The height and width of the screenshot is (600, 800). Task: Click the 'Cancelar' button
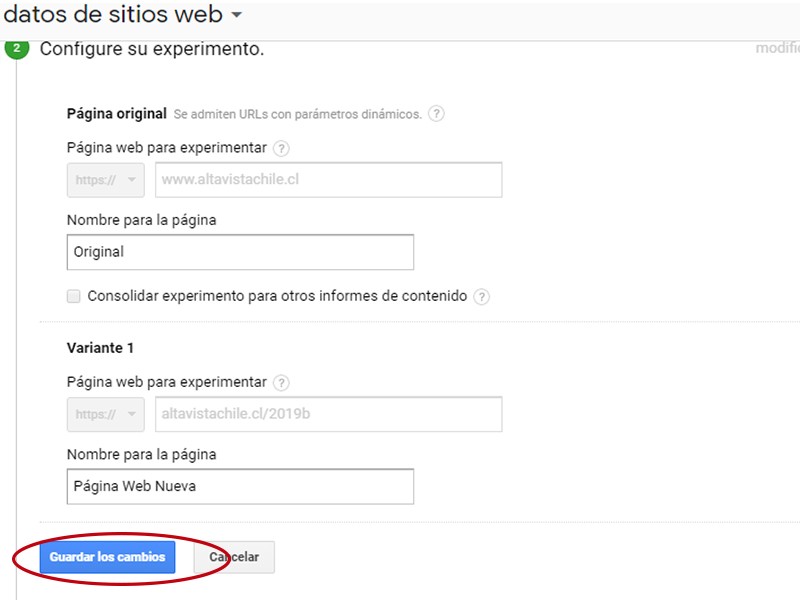pyautogui.click(x=234, y=557)
